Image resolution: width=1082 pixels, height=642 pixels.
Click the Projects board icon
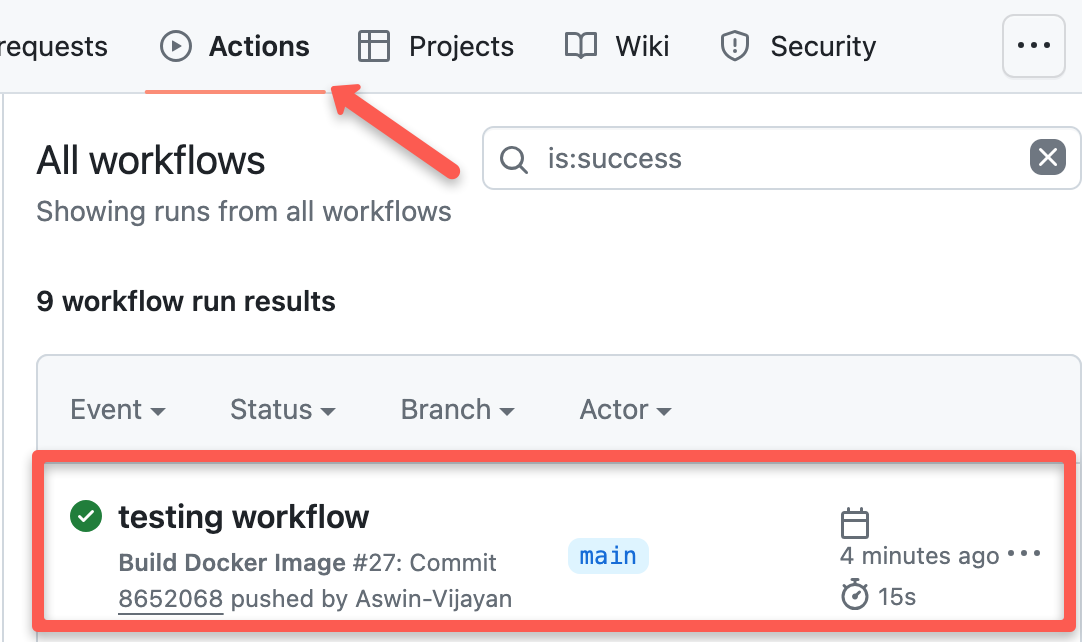(372, 45)
